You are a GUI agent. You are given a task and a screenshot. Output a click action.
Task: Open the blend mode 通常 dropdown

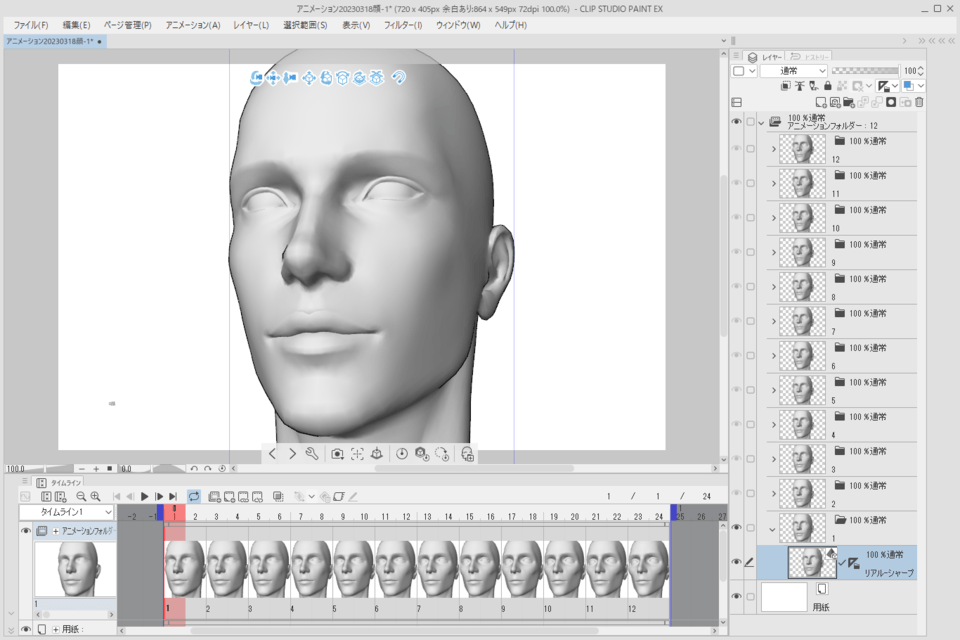(x=794, y=70)
